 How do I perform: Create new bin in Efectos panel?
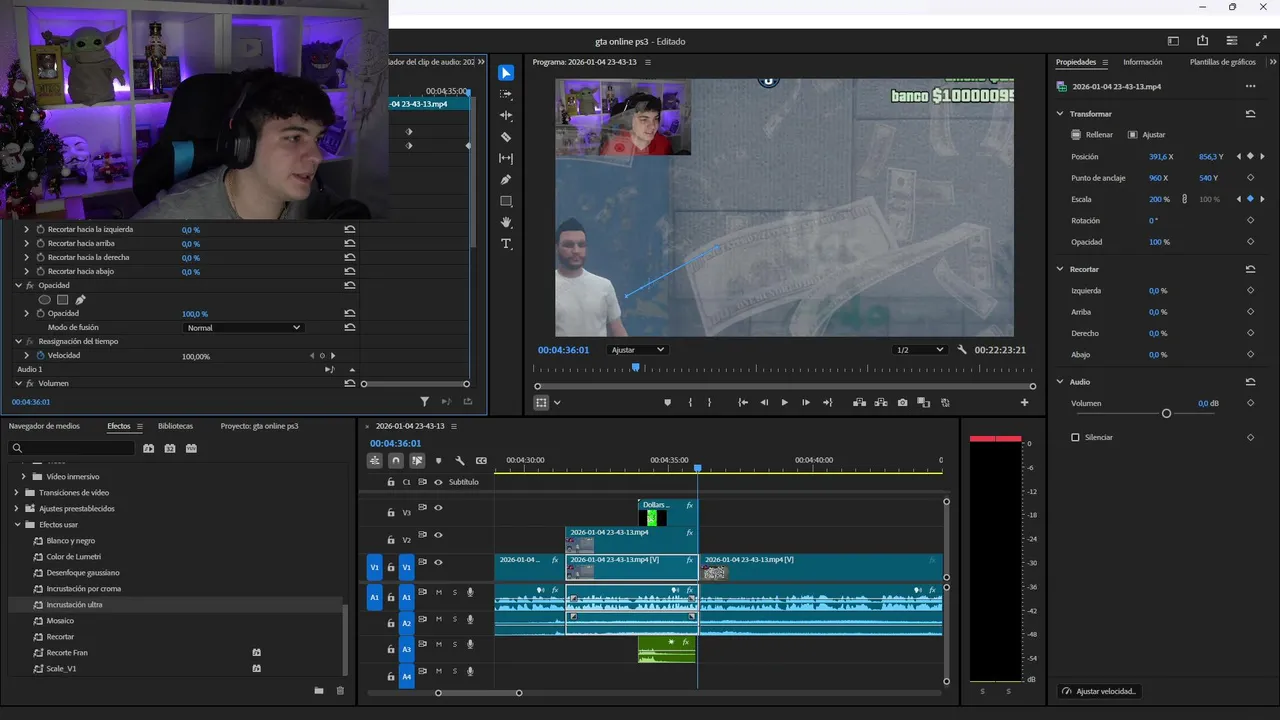[x=319, y=690]
